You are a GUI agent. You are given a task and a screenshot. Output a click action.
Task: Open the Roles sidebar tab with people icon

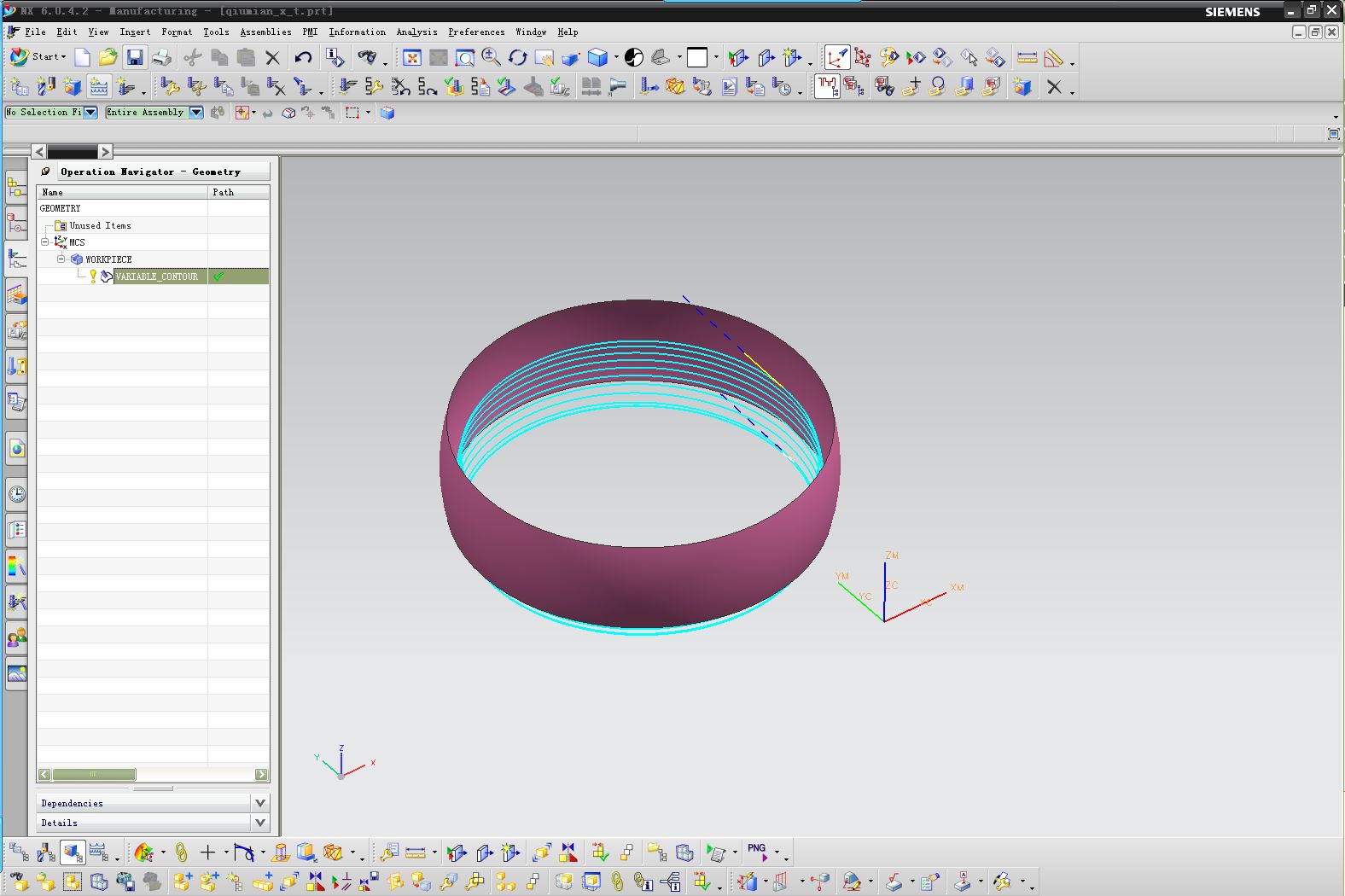(16, 637)
